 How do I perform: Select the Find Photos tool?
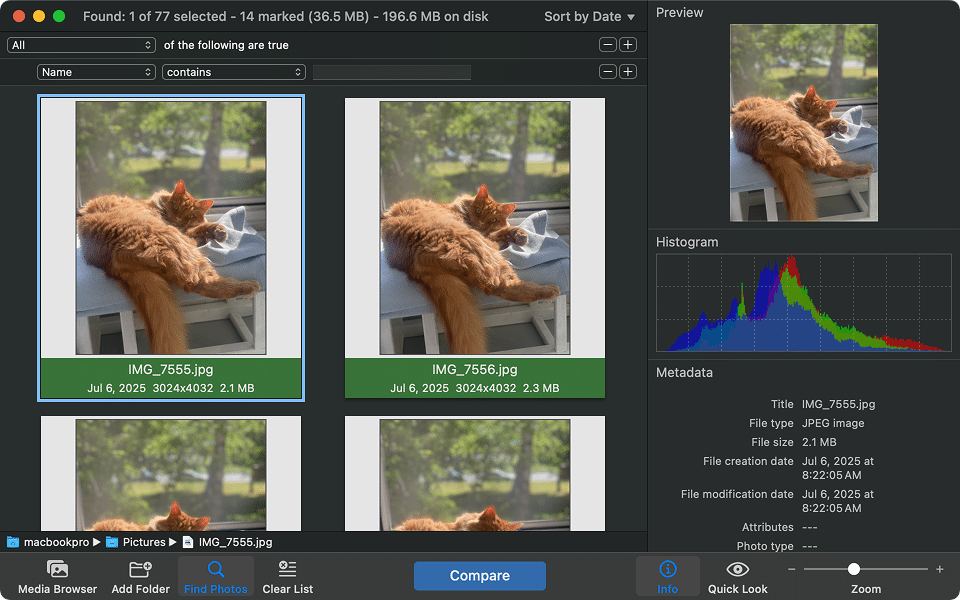[x=216, y=577]
